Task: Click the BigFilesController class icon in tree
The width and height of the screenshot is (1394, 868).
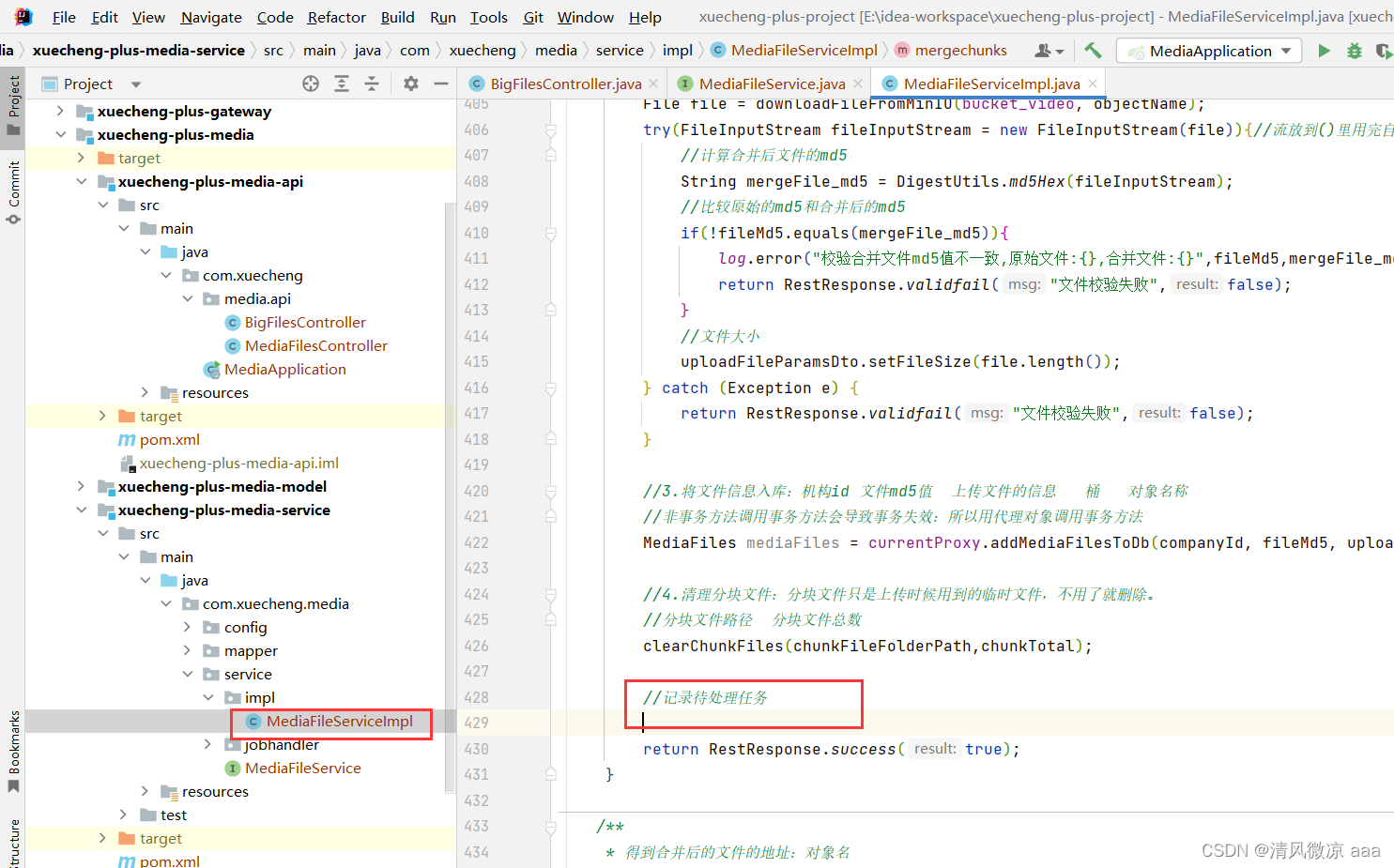Action: 233,322
